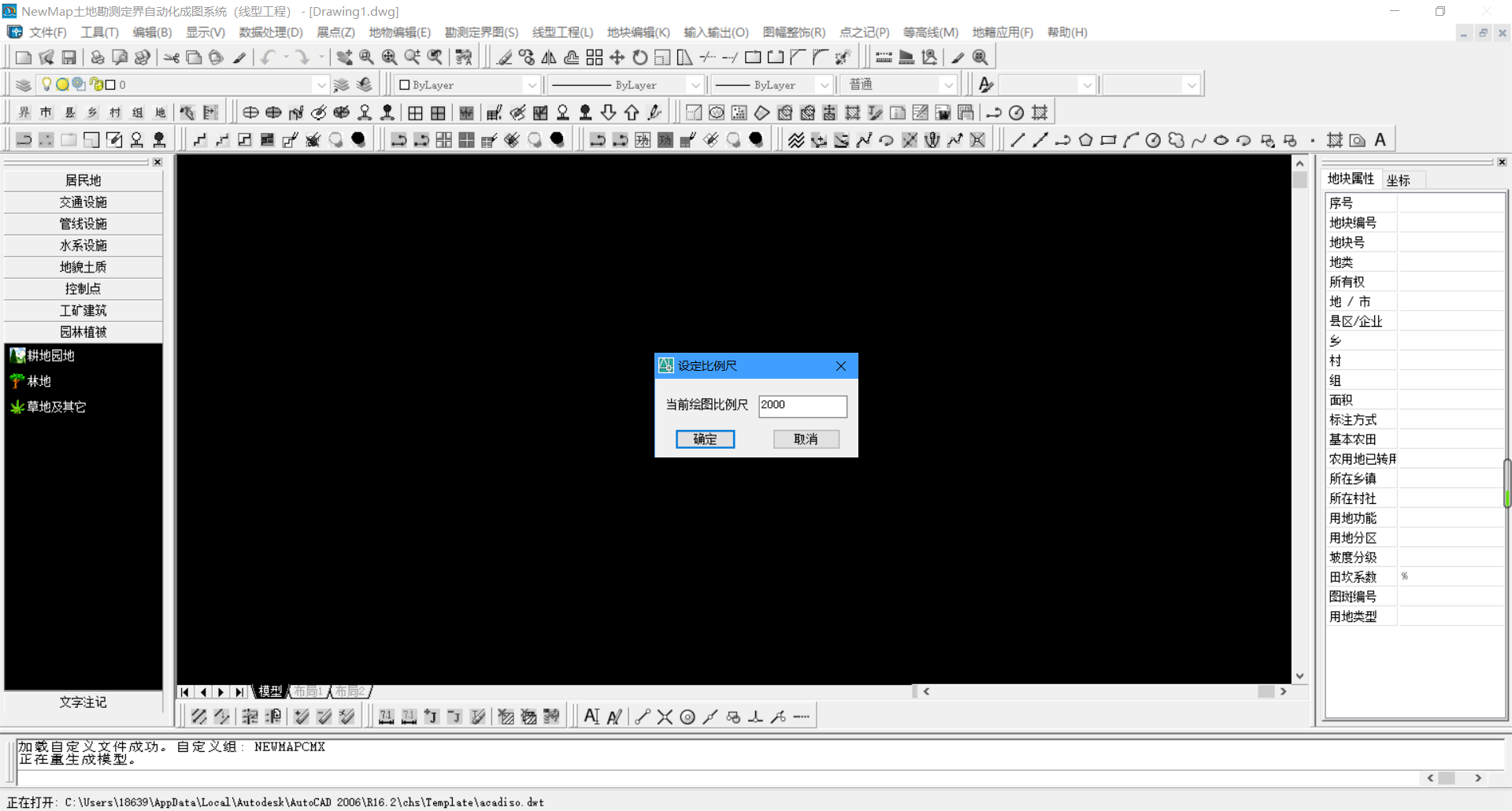
Task: Click the 村 village toolbar icon
Action: click(115, 113)
